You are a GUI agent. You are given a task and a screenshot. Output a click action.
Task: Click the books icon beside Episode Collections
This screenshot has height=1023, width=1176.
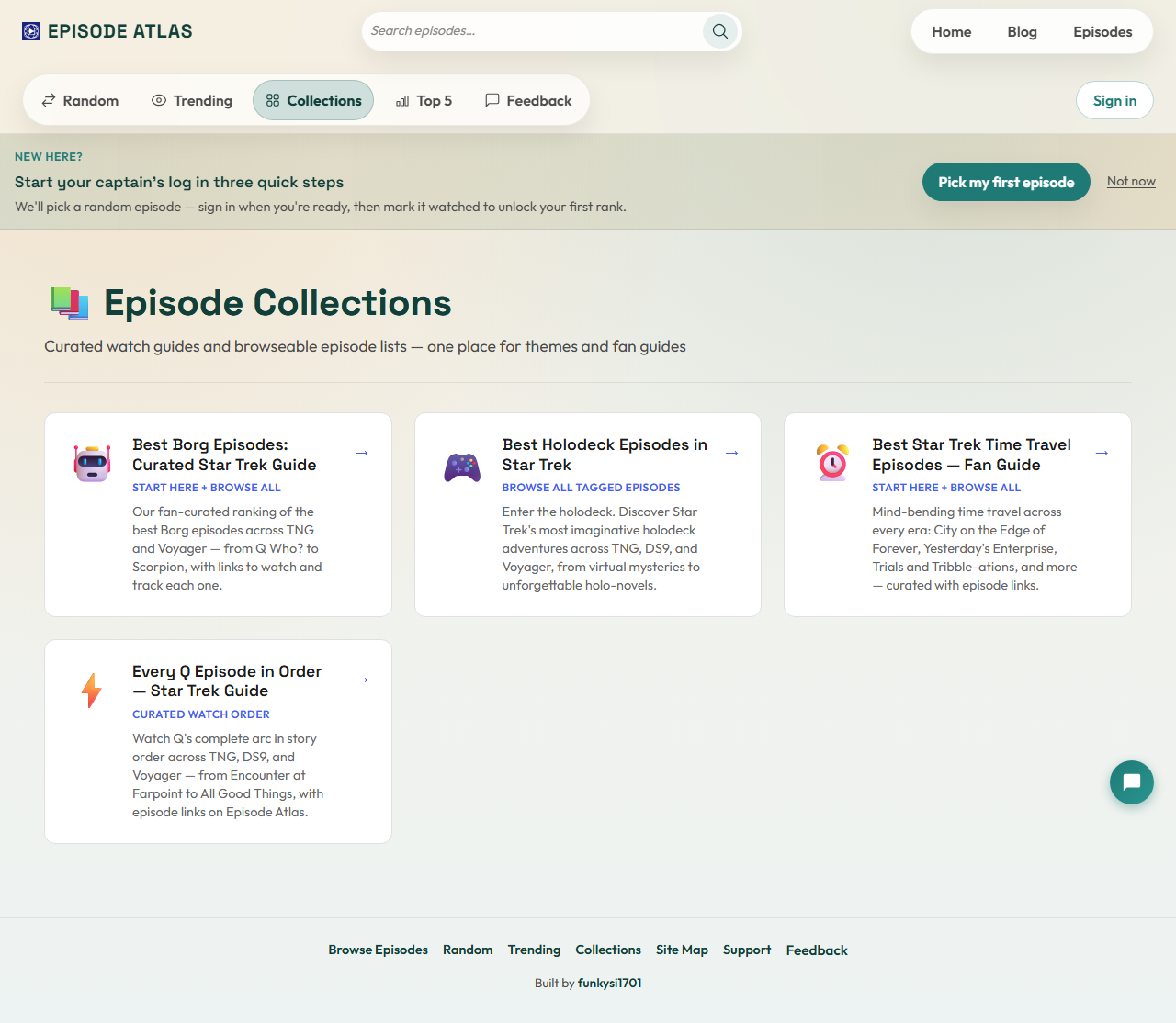[x=69, y=303]
